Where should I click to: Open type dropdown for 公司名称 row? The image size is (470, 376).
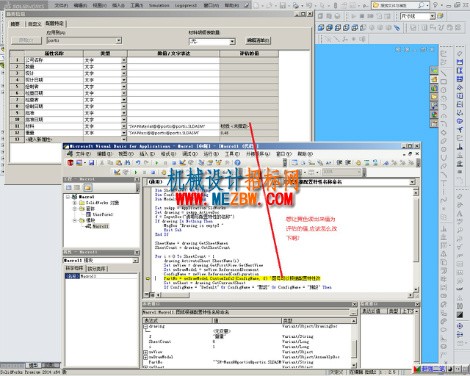tap(124, 60)
